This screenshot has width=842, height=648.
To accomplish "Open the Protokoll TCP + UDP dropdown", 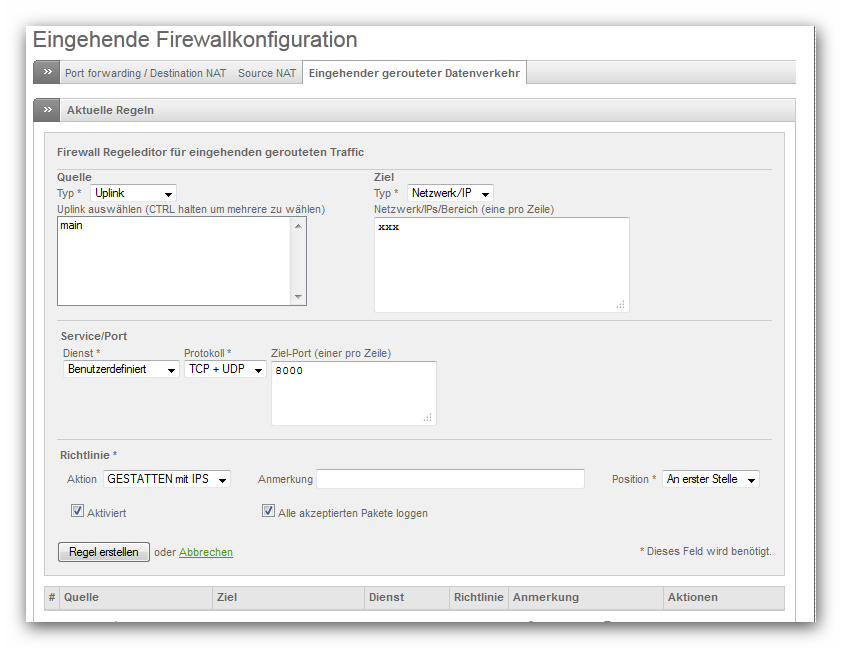I will (225, 370).
